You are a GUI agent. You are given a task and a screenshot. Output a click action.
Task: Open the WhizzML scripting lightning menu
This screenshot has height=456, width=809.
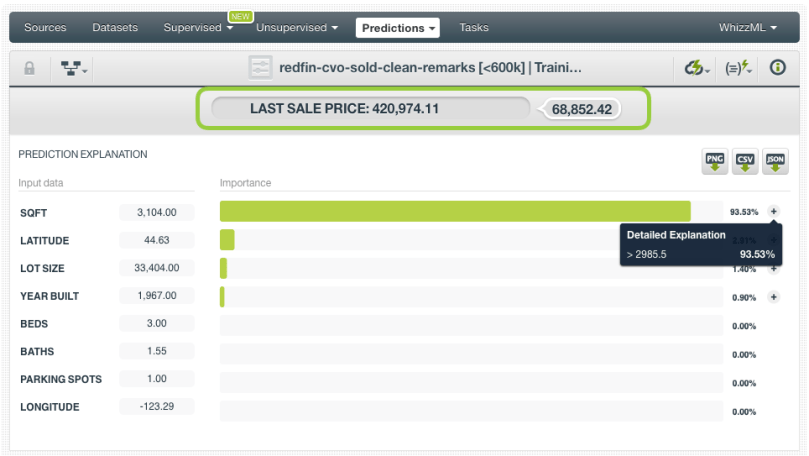coord(739,68)
